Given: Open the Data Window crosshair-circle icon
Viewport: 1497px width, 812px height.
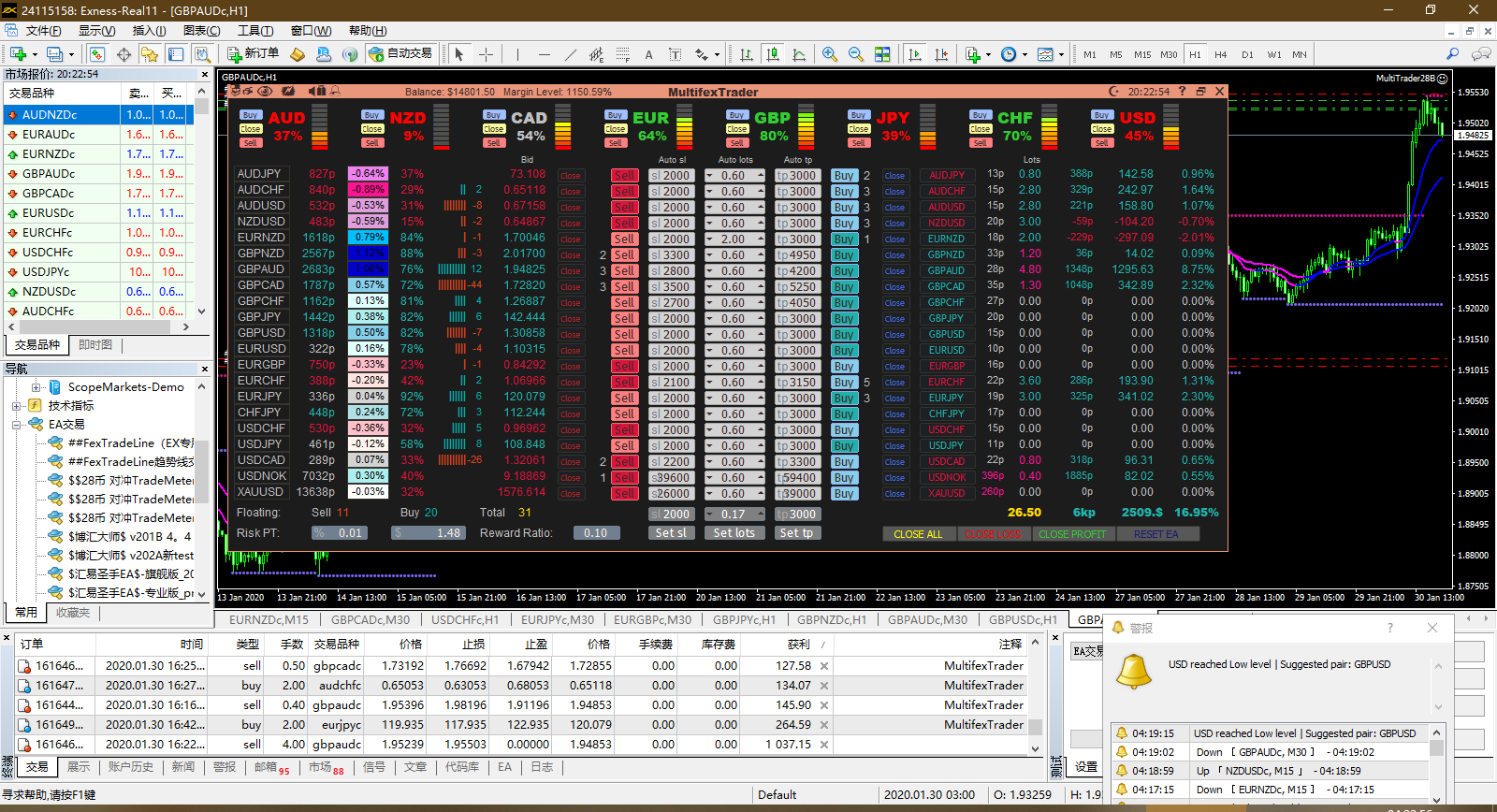Looking at the screenshot, I should click(x=124, y=54).
